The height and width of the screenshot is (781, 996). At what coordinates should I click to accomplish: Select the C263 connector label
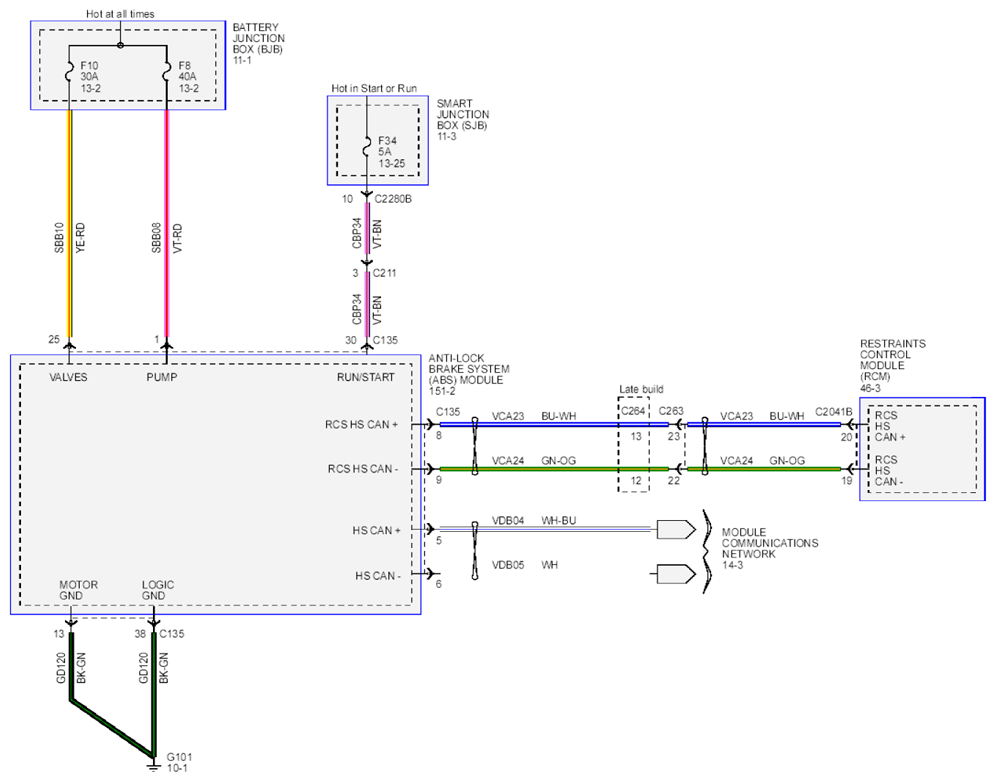(x=671, y=411)
